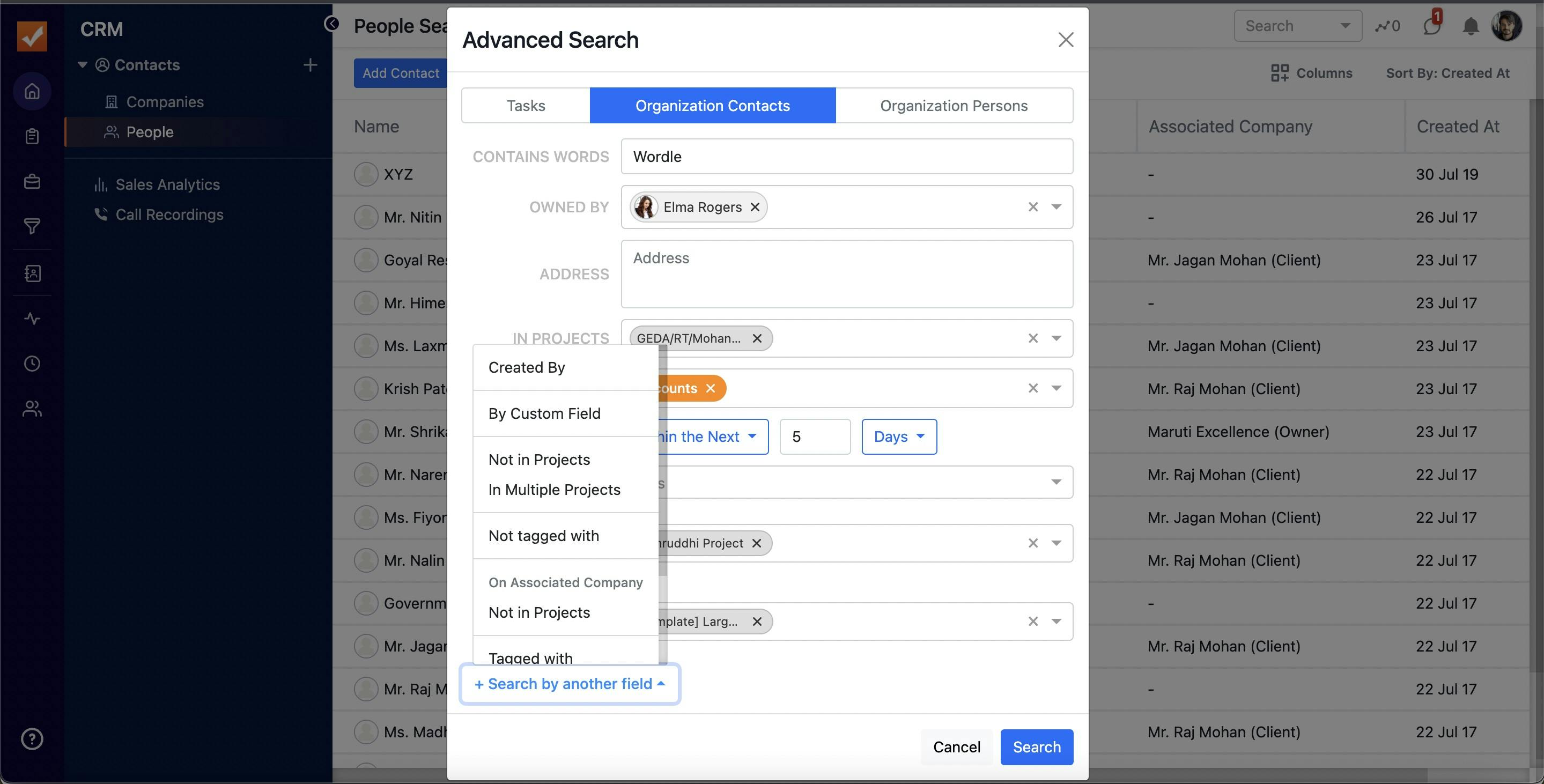
Task: Open the activity pulse sidebar icon
Action: point(32,319)
